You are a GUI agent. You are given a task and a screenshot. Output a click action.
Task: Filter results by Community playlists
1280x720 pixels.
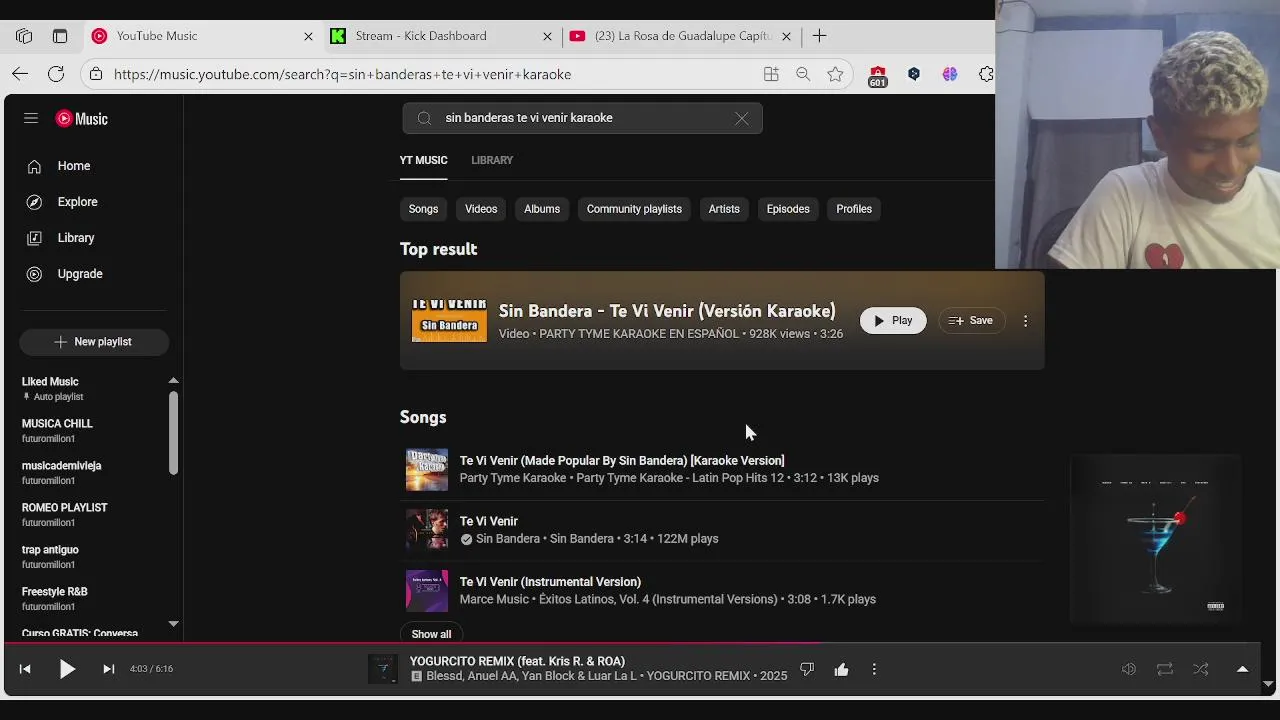point(634,209)
